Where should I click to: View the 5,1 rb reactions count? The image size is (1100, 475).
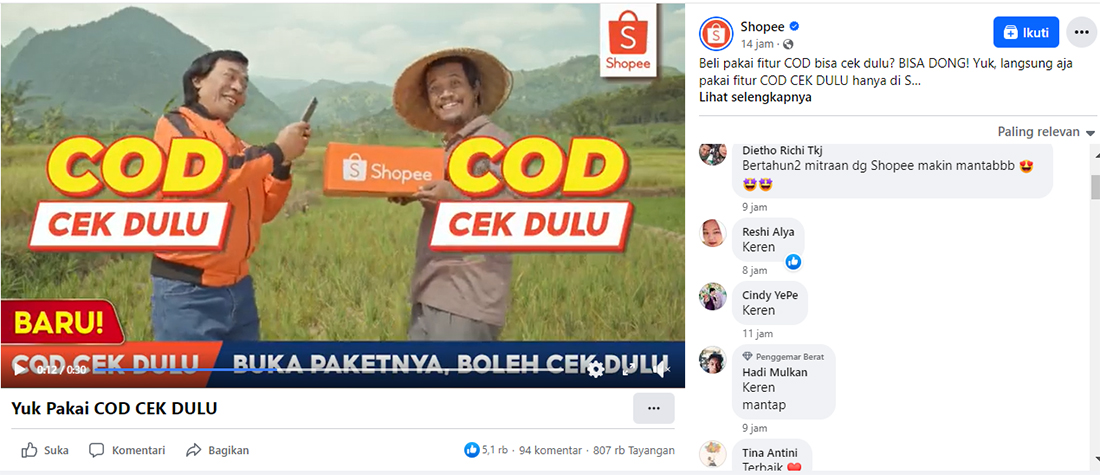(x=486, y=450)
